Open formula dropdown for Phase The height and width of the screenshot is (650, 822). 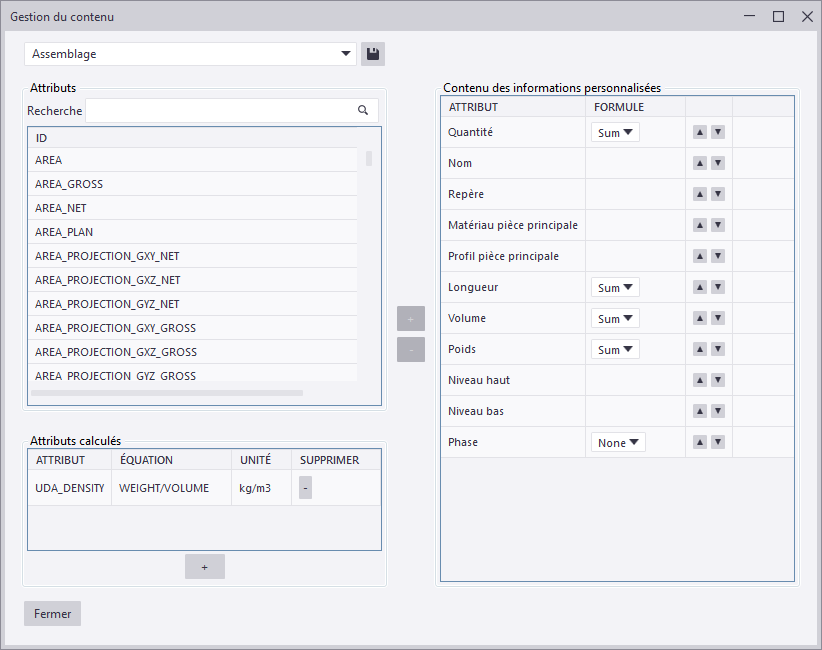click(x=618, y=442)
